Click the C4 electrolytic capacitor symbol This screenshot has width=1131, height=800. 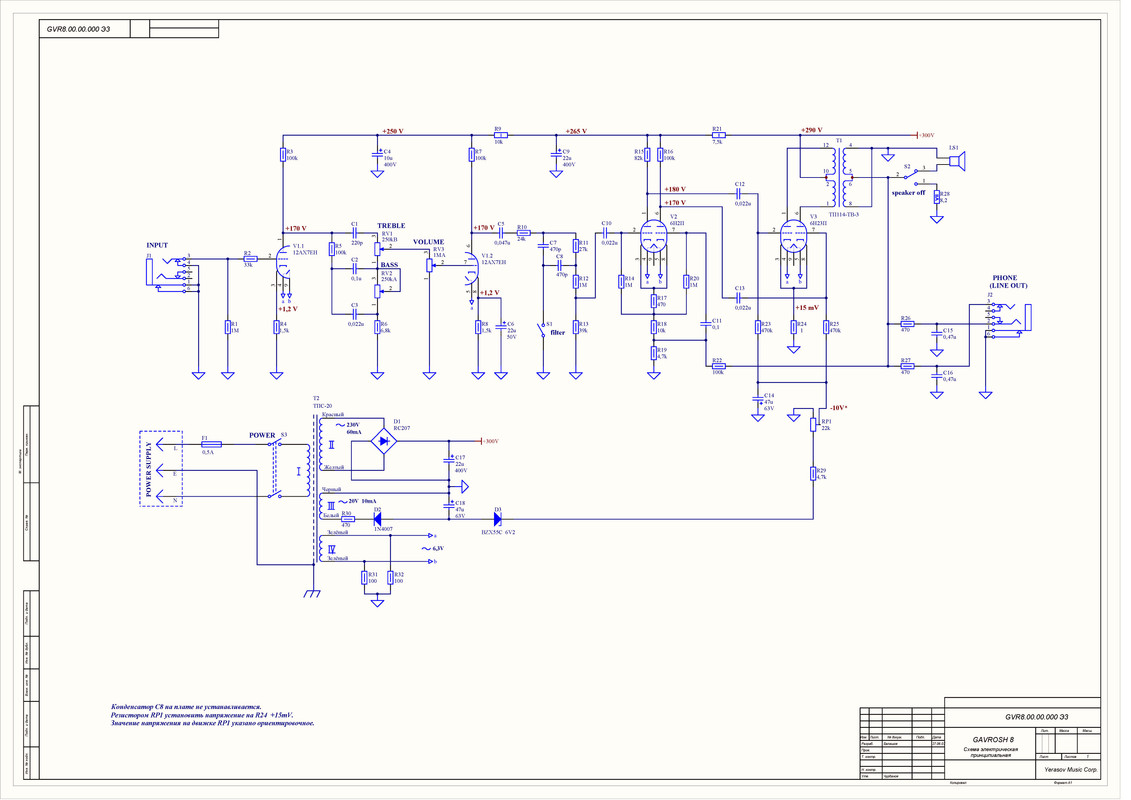tap(377, 154)
